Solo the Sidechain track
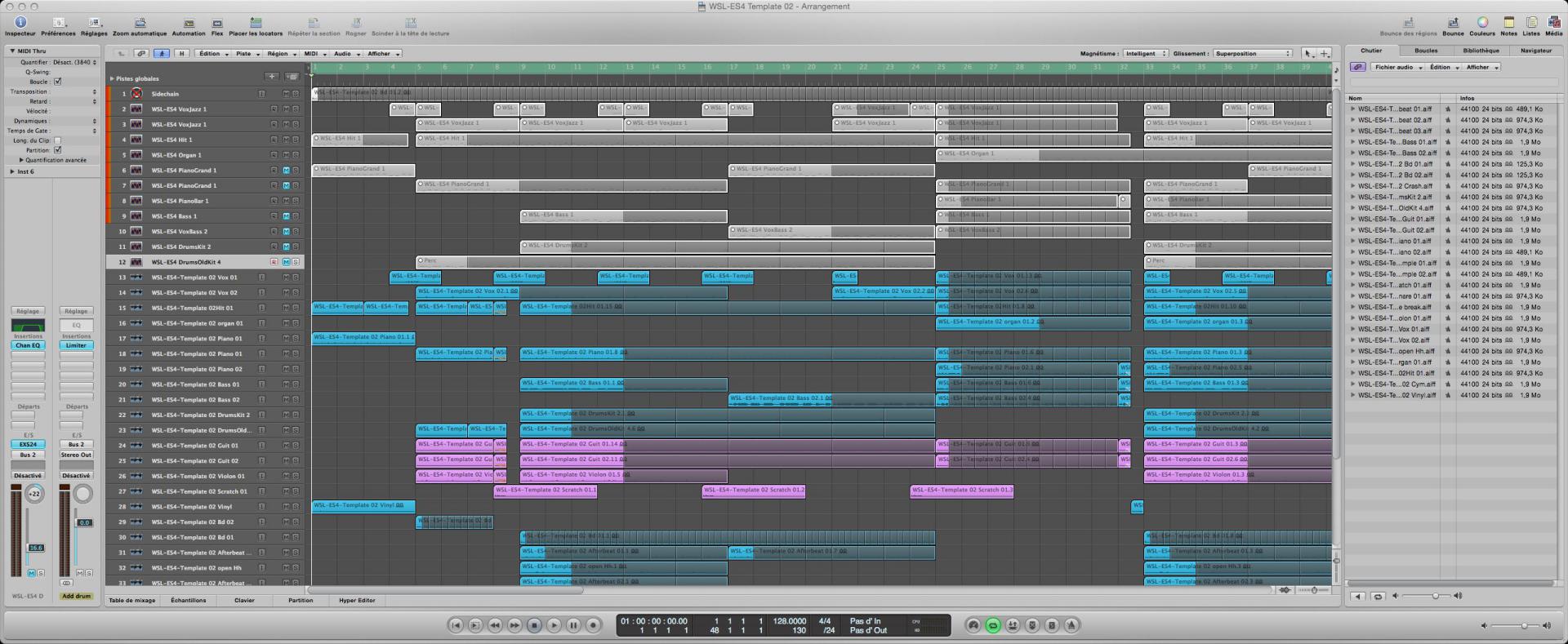1568x644 pixels. pyautogui.click(x=296, y=94)
